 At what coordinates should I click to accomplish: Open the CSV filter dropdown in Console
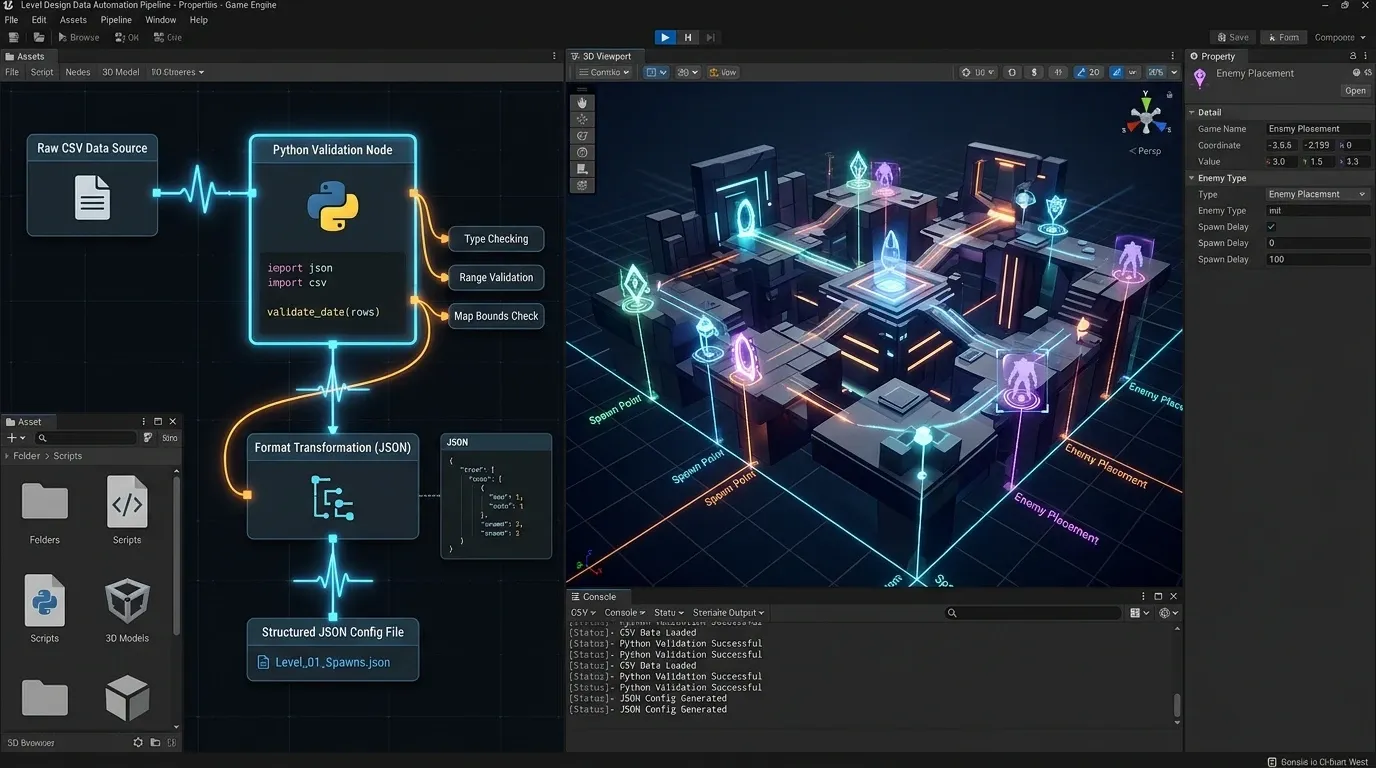coord(584,613)
